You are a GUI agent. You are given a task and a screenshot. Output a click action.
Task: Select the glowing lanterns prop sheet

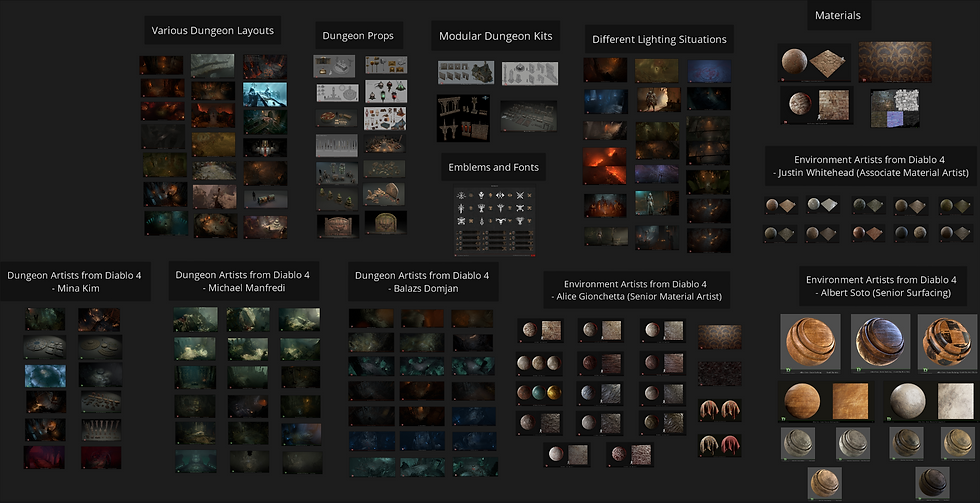coord(386,92)
